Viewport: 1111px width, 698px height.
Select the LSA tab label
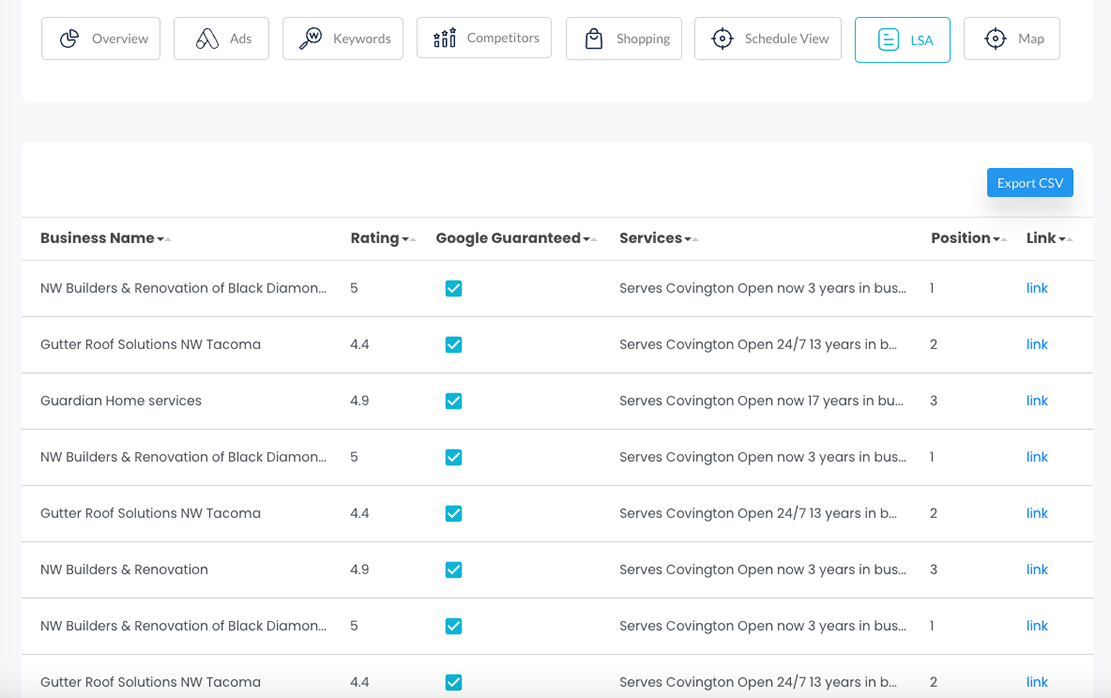tap(922, 40)
